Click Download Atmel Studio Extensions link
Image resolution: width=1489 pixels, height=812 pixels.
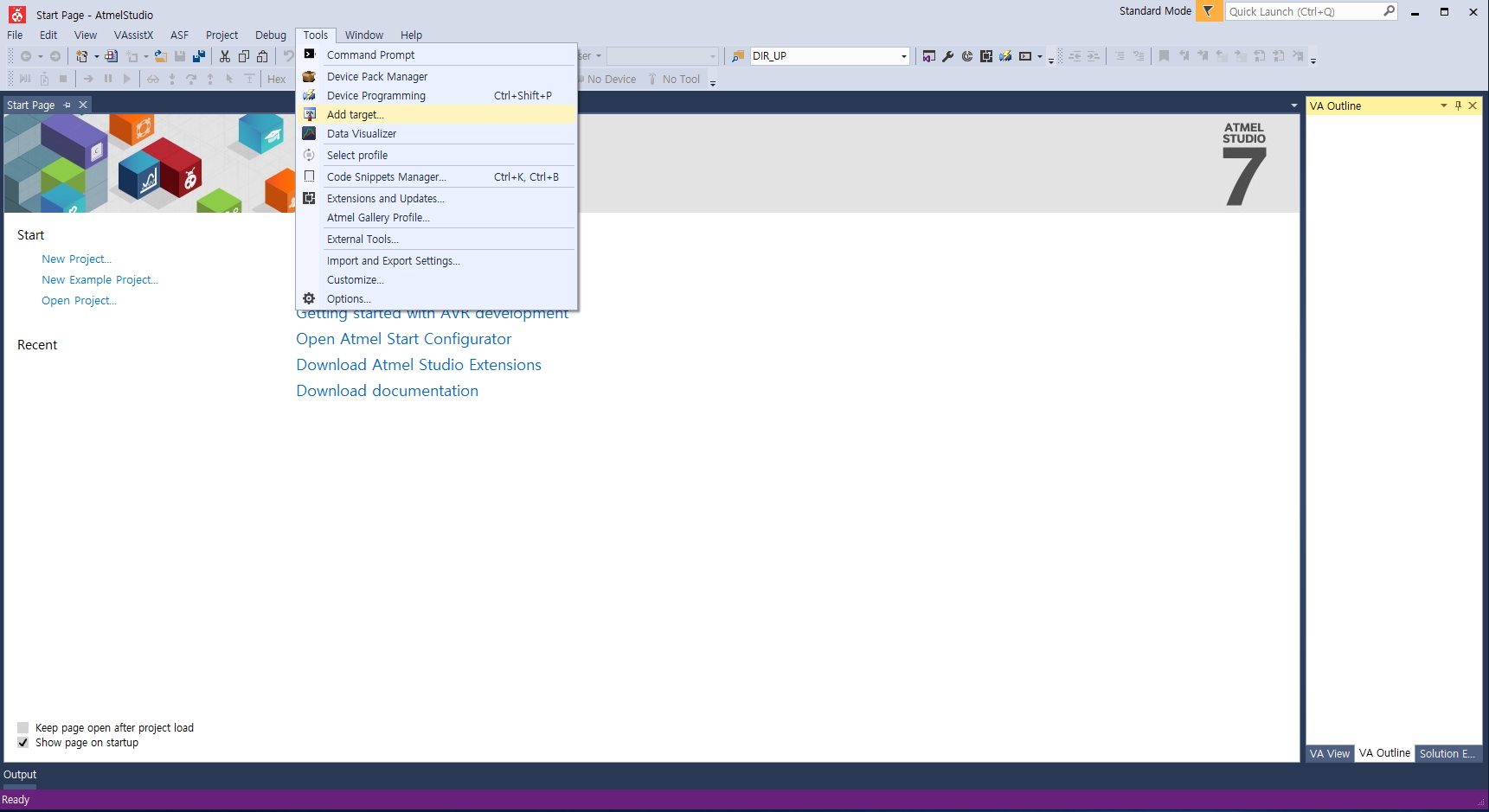click(419, 365)
